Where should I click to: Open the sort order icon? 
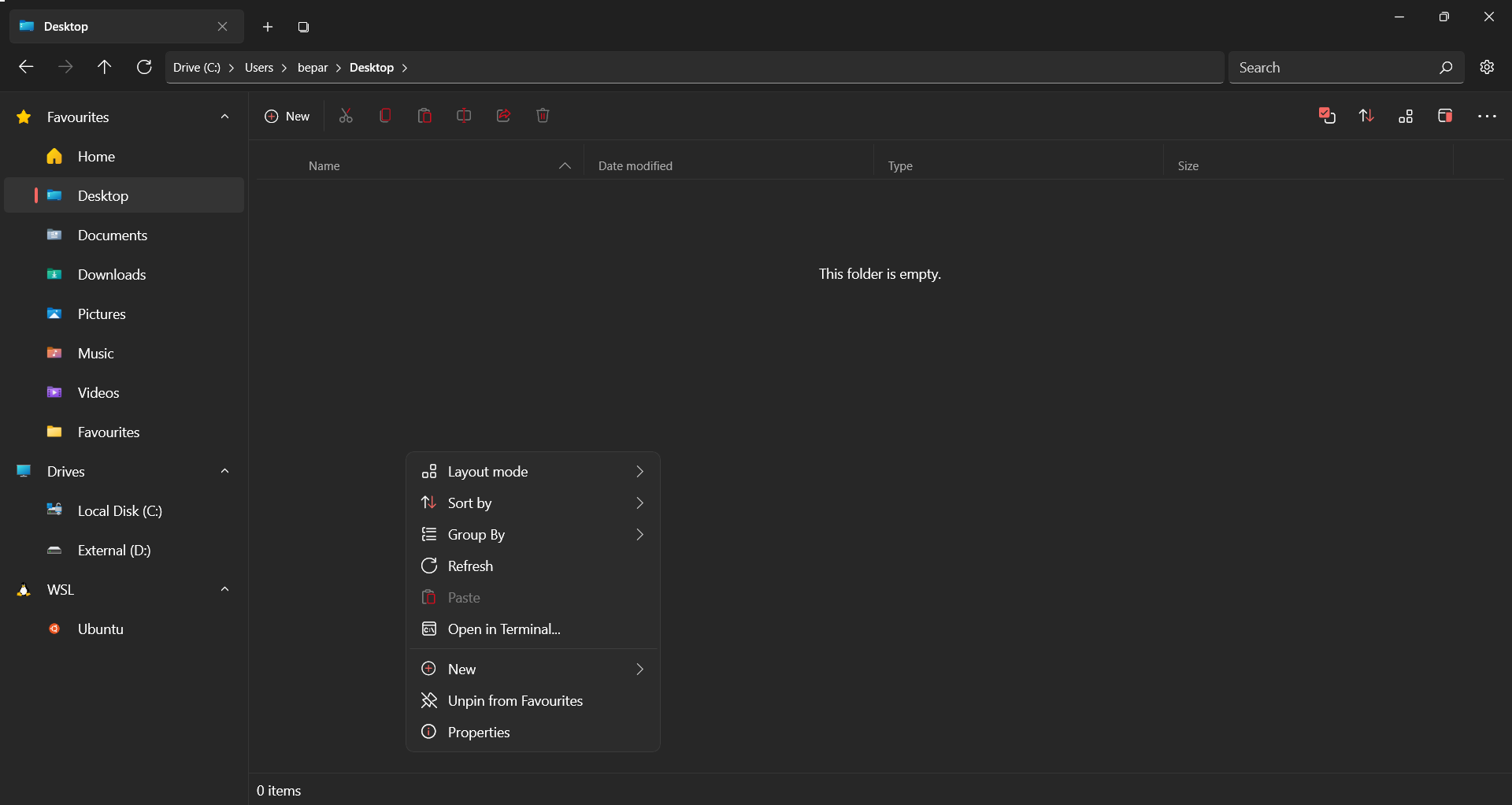pyautogui.click(x=1366, y=116)
